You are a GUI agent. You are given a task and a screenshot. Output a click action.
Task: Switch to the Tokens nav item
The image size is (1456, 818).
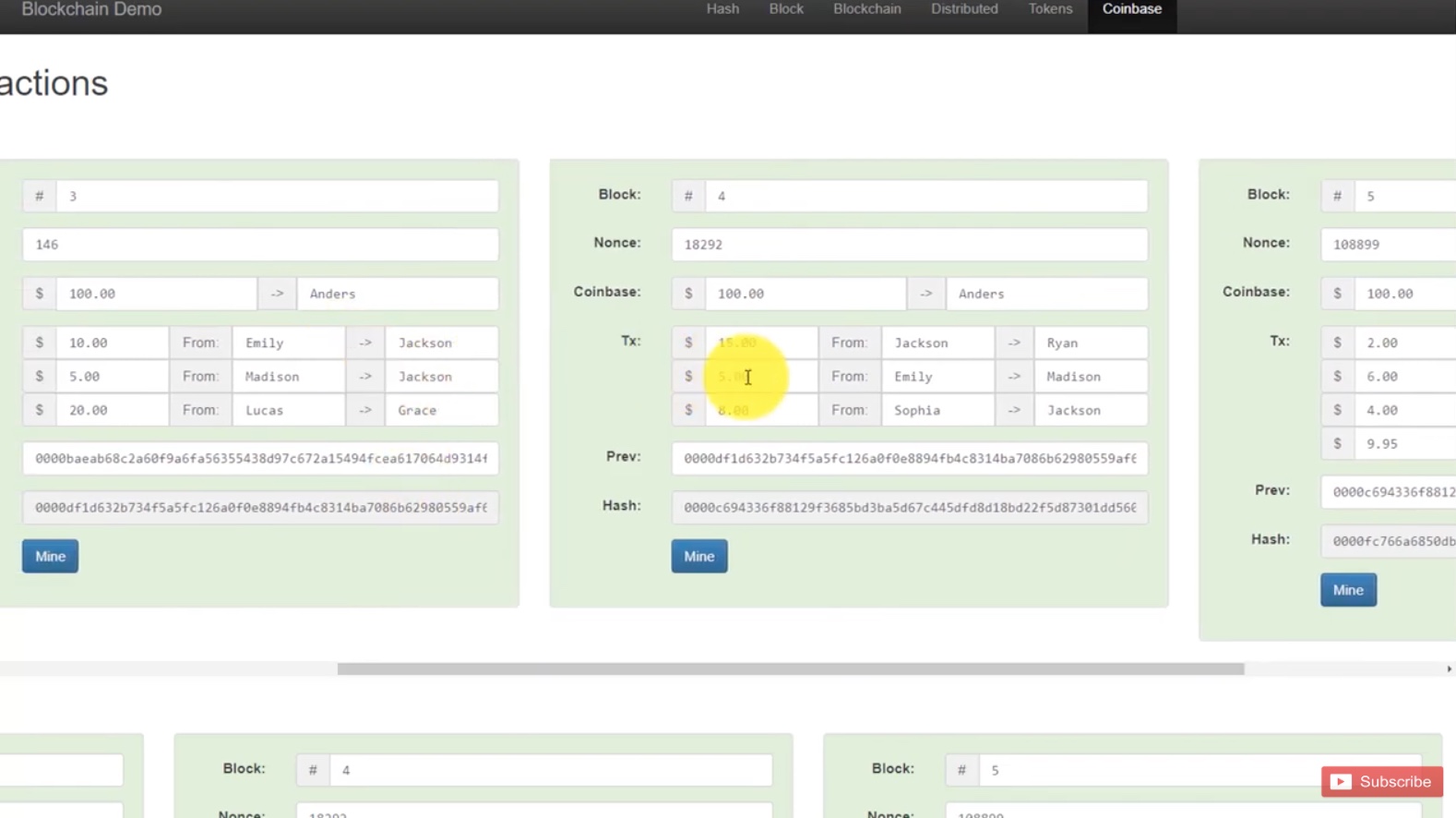click(x=1050, y=9)
